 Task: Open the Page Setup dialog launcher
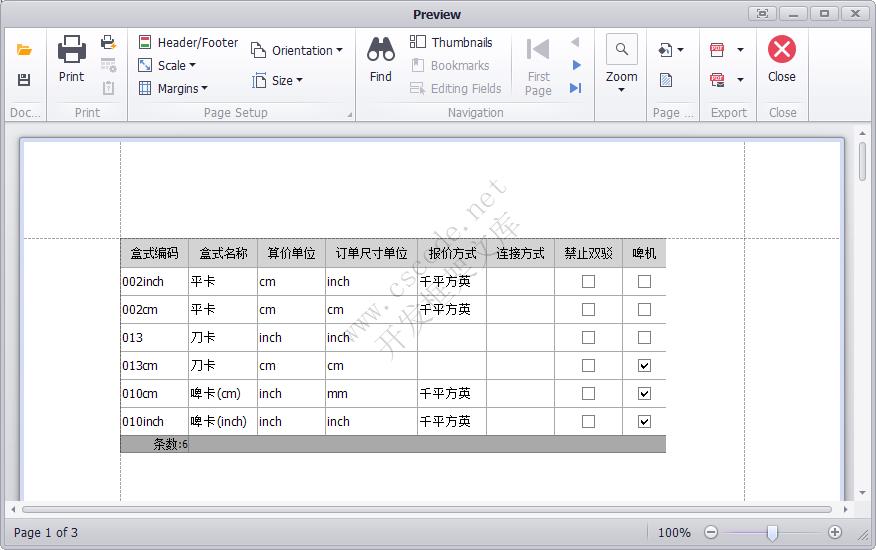350,115
